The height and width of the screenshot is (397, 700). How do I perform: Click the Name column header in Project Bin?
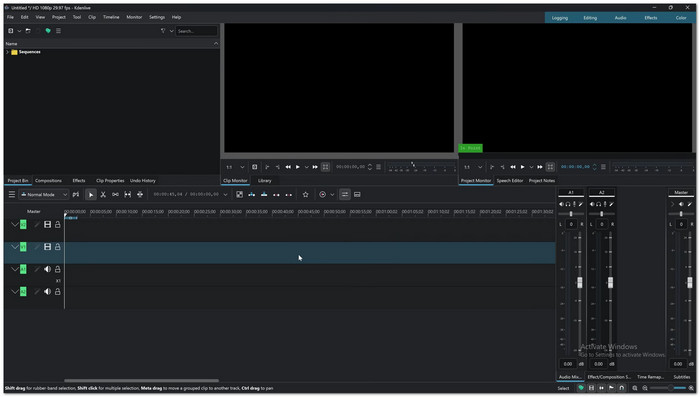(112, 44)
